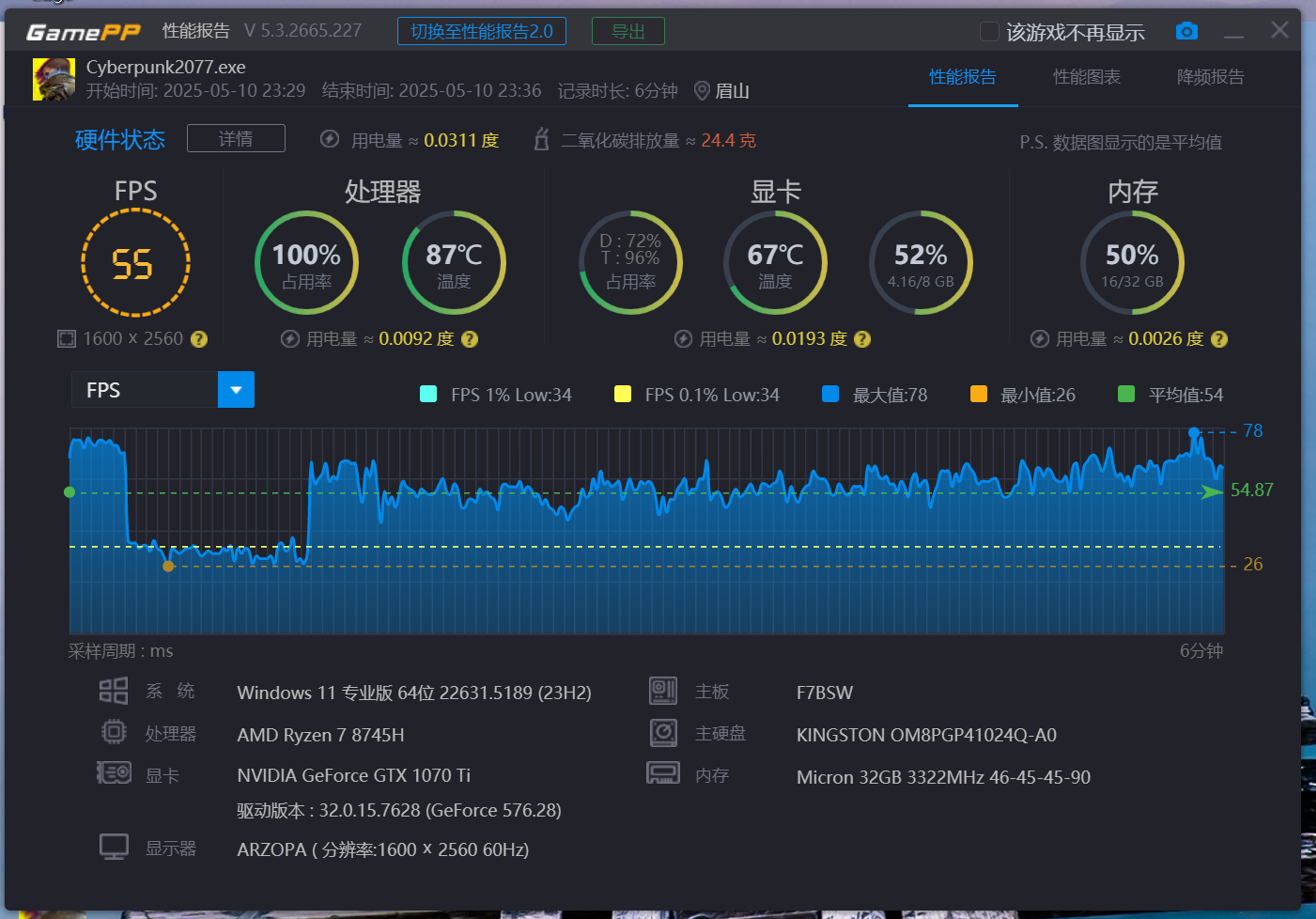The image size is (1316, 919).
Task: Click the Windows logo icon next to 系统
Action: pyautogui.click(x=113, y=691)
